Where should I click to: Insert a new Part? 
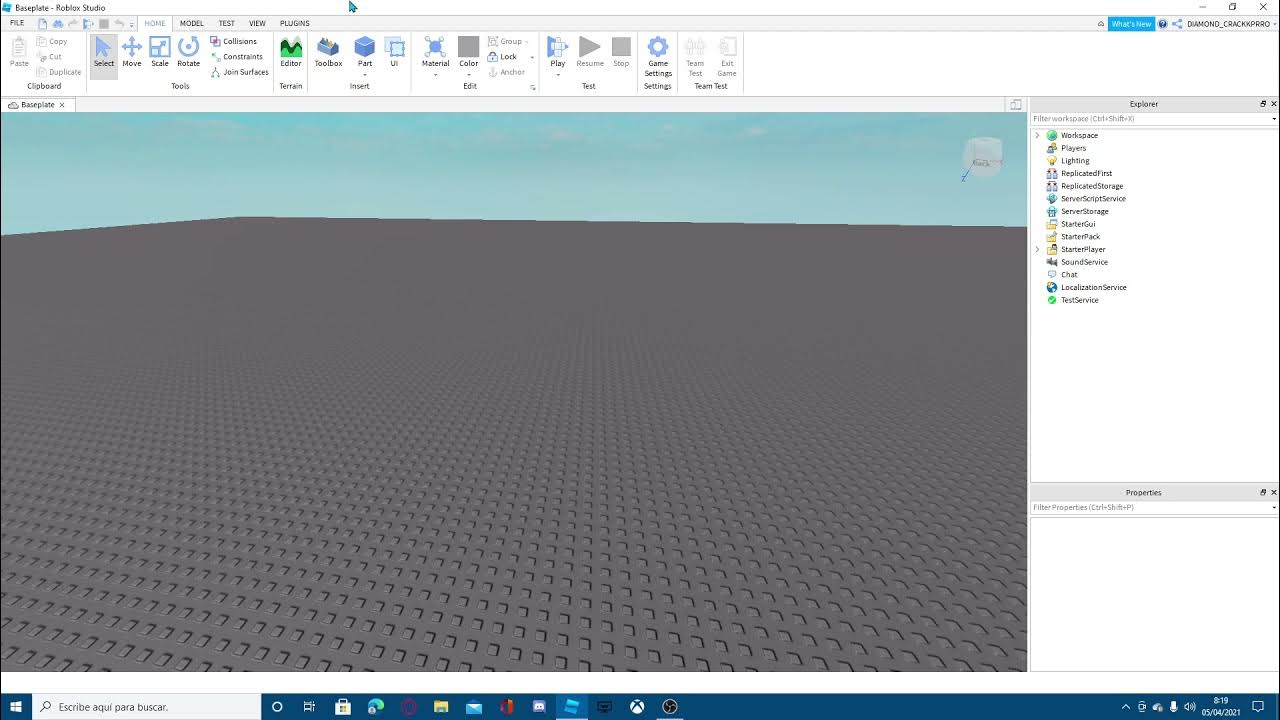(365, 50)
